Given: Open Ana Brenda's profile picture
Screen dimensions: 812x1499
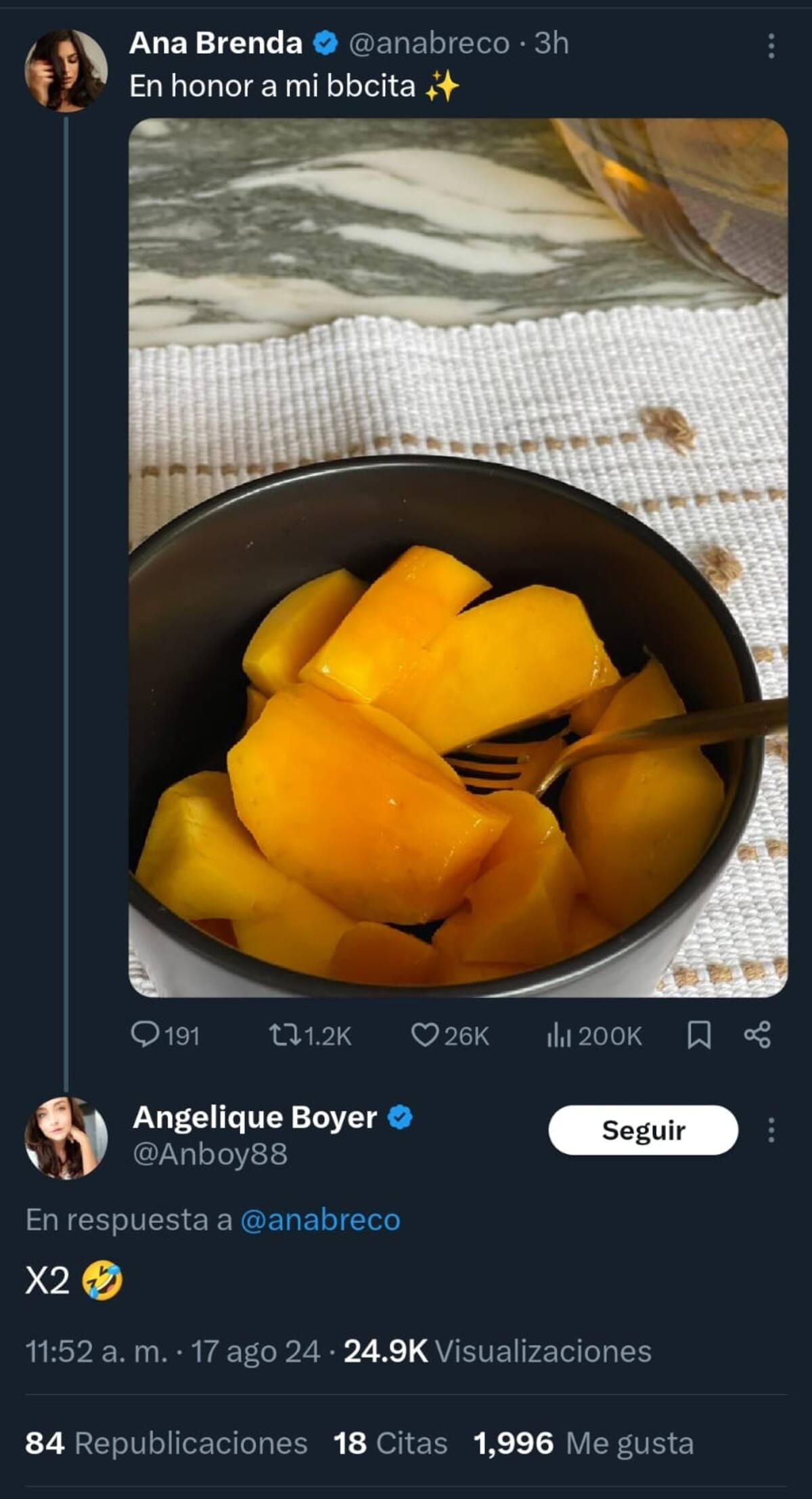Looking at the screenshot, I should point(66,70).
